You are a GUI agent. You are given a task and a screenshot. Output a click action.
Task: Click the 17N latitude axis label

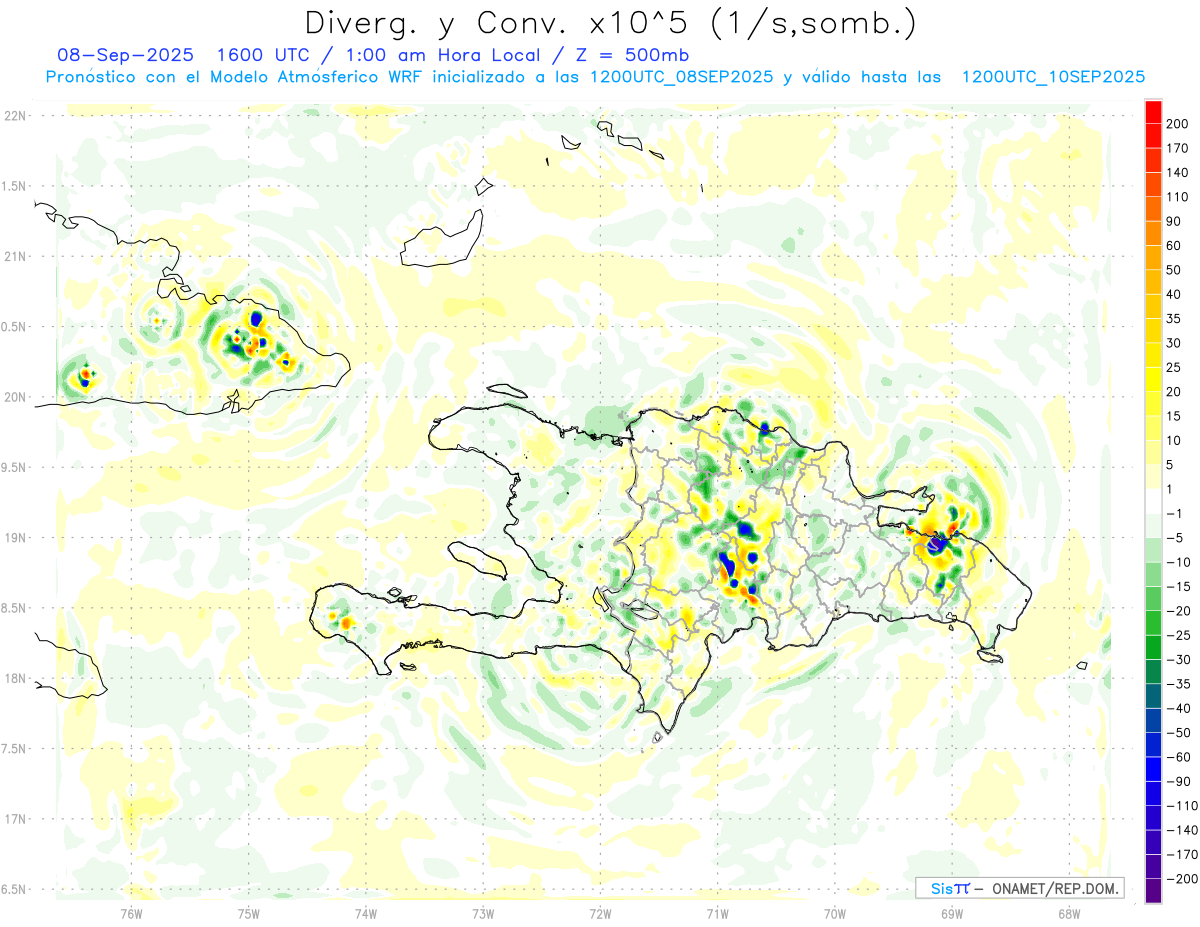[x=15, y=819]
